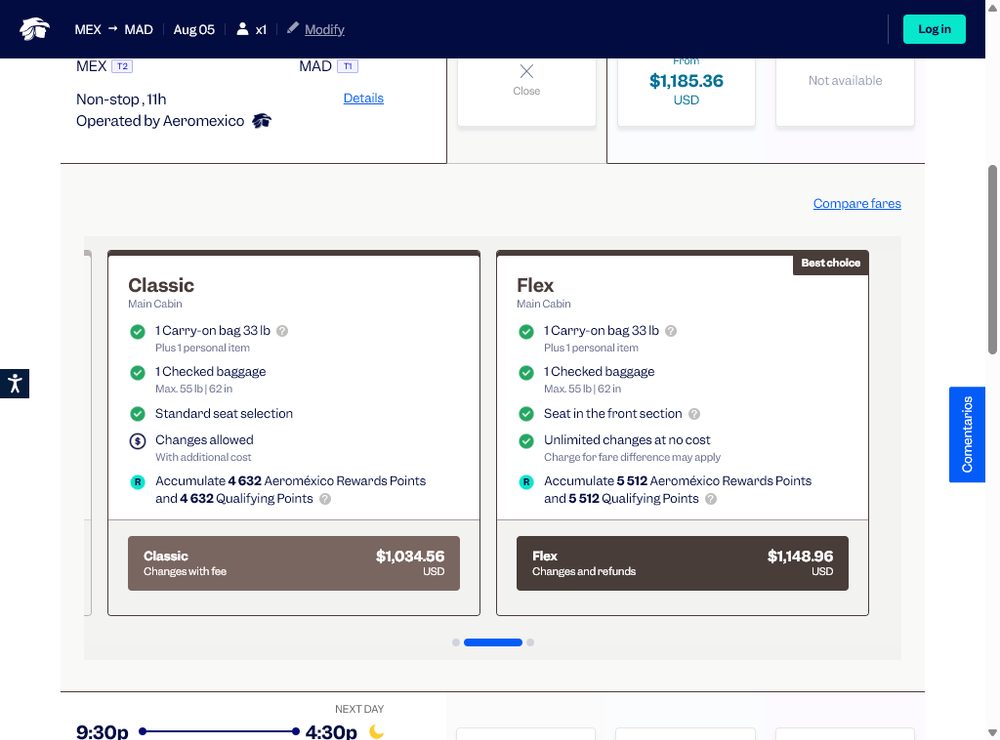The image size is (1000, 740).
Task: Click the active blue carousel indicator
Action: pos(493,642)
